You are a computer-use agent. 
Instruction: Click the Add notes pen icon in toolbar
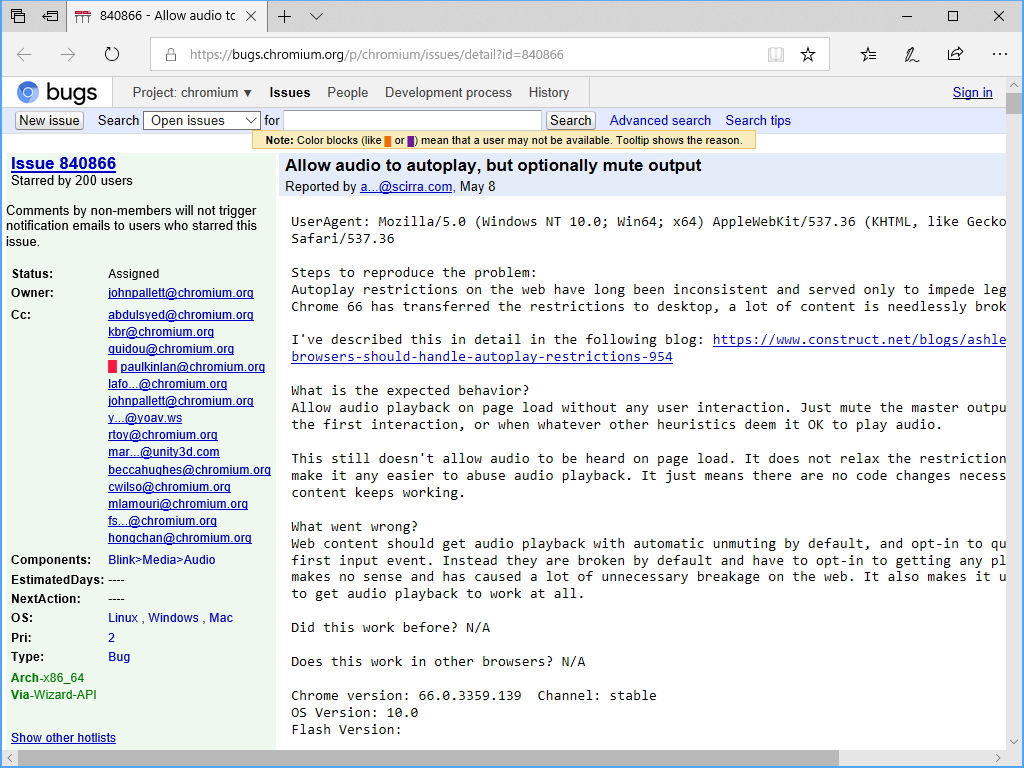911,53
